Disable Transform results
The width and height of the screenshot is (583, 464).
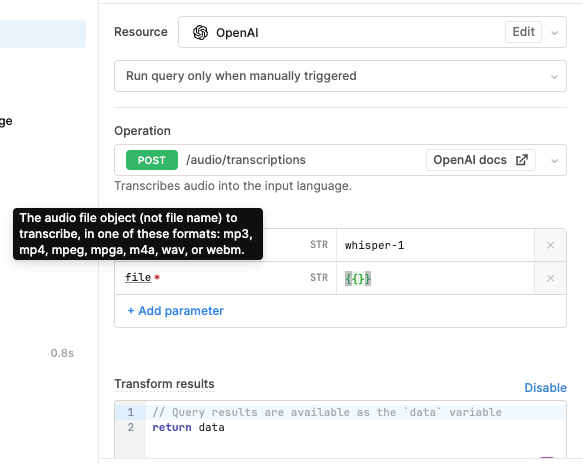coord(545,388)
